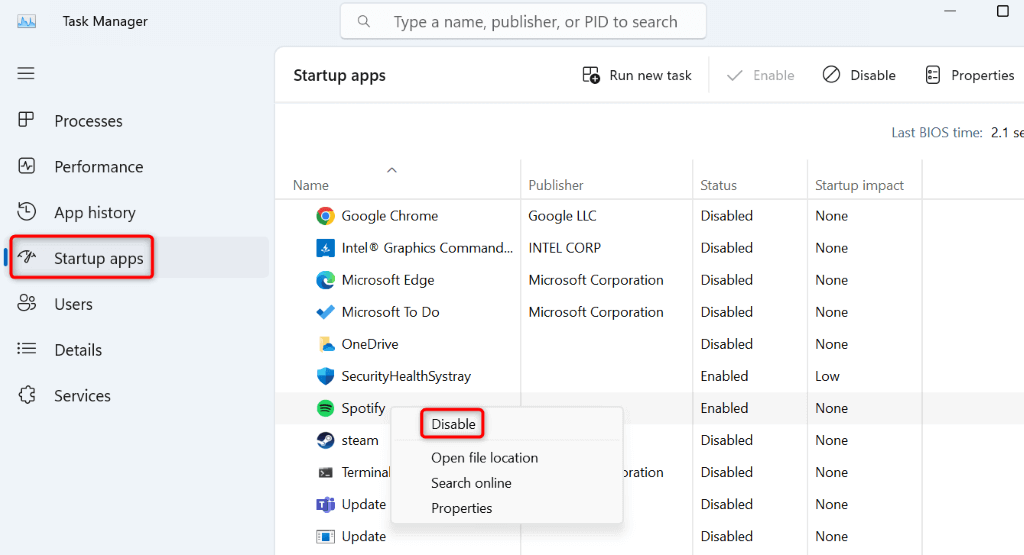Select Open file location menu entry

point(484,458)
